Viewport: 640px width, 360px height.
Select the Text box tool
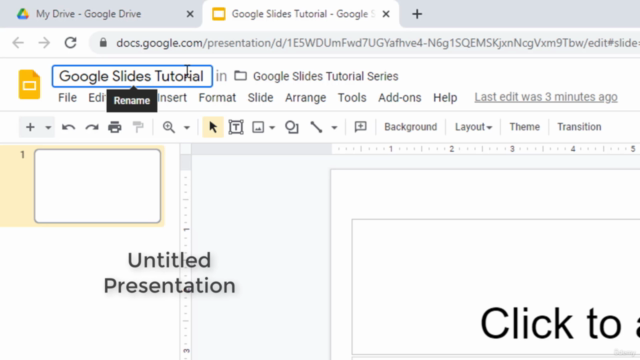(236, 127)
